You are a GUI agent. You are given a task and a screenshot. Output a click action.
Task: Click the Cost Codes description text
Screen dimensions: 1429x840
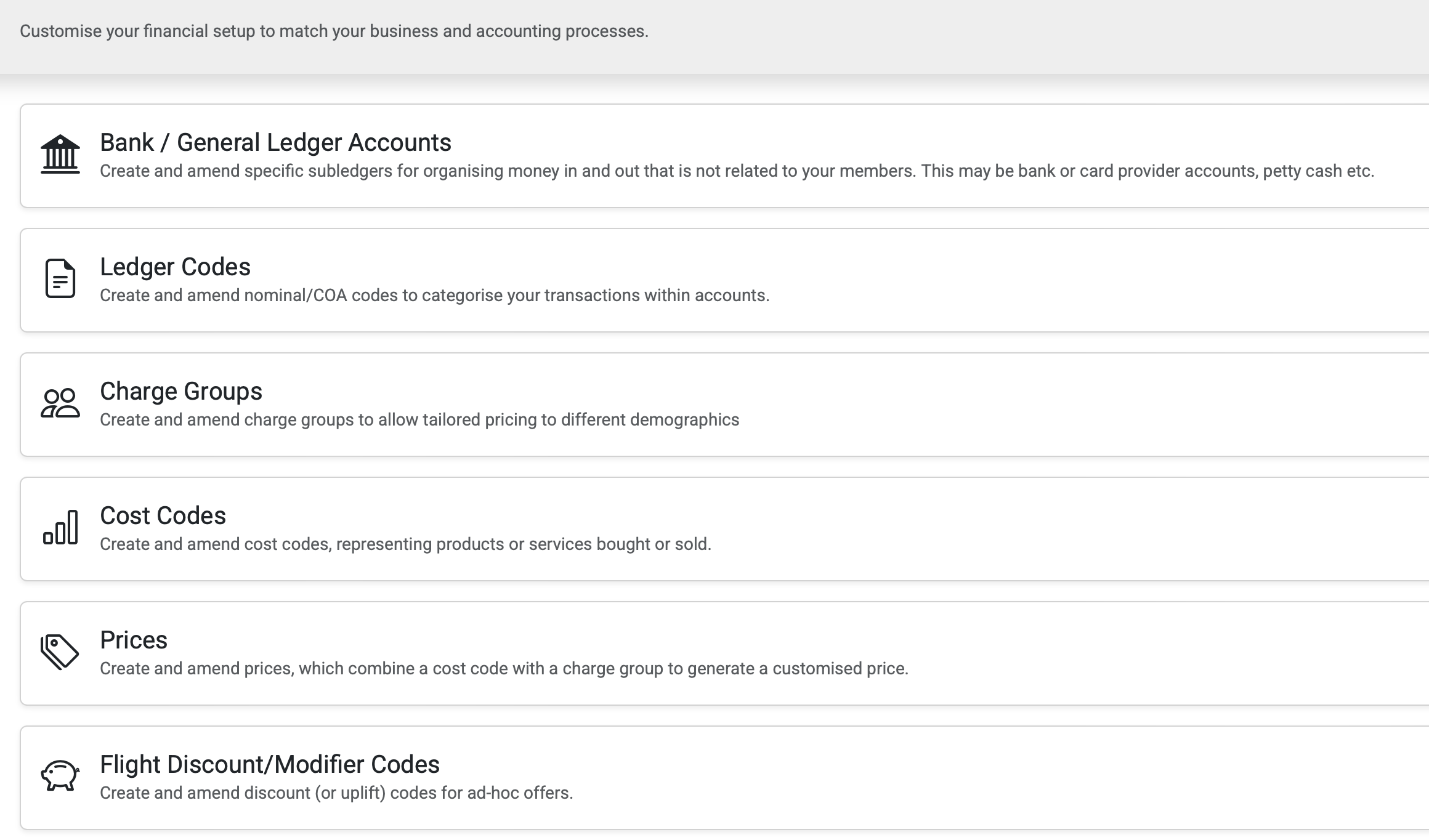405,544
